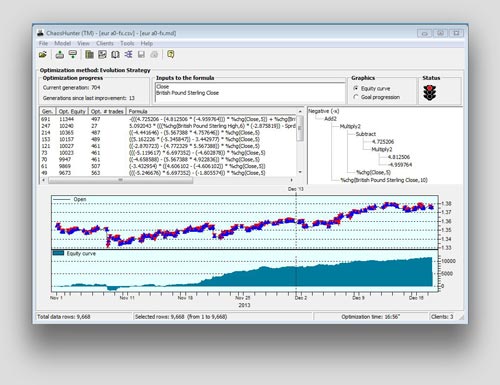Select the generation 121 formula row
This screenshot has width=500, height=385.
tap(168, 146)
